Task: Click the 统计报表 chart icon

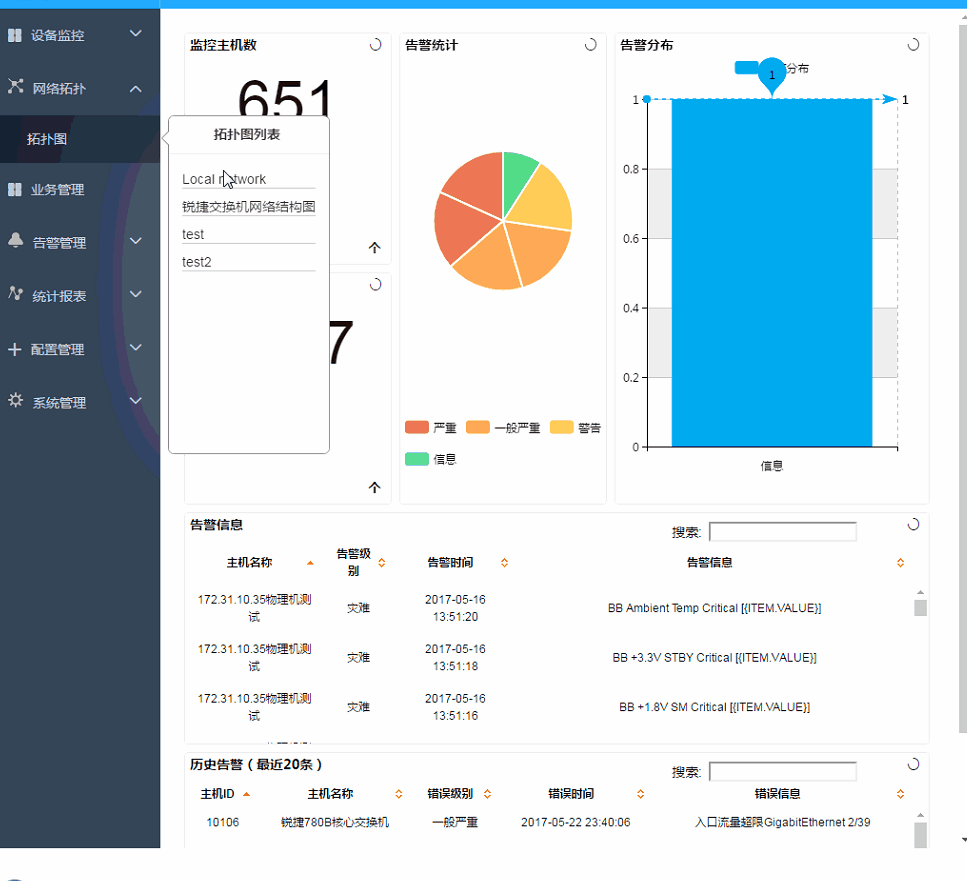Action: [15, 293]
